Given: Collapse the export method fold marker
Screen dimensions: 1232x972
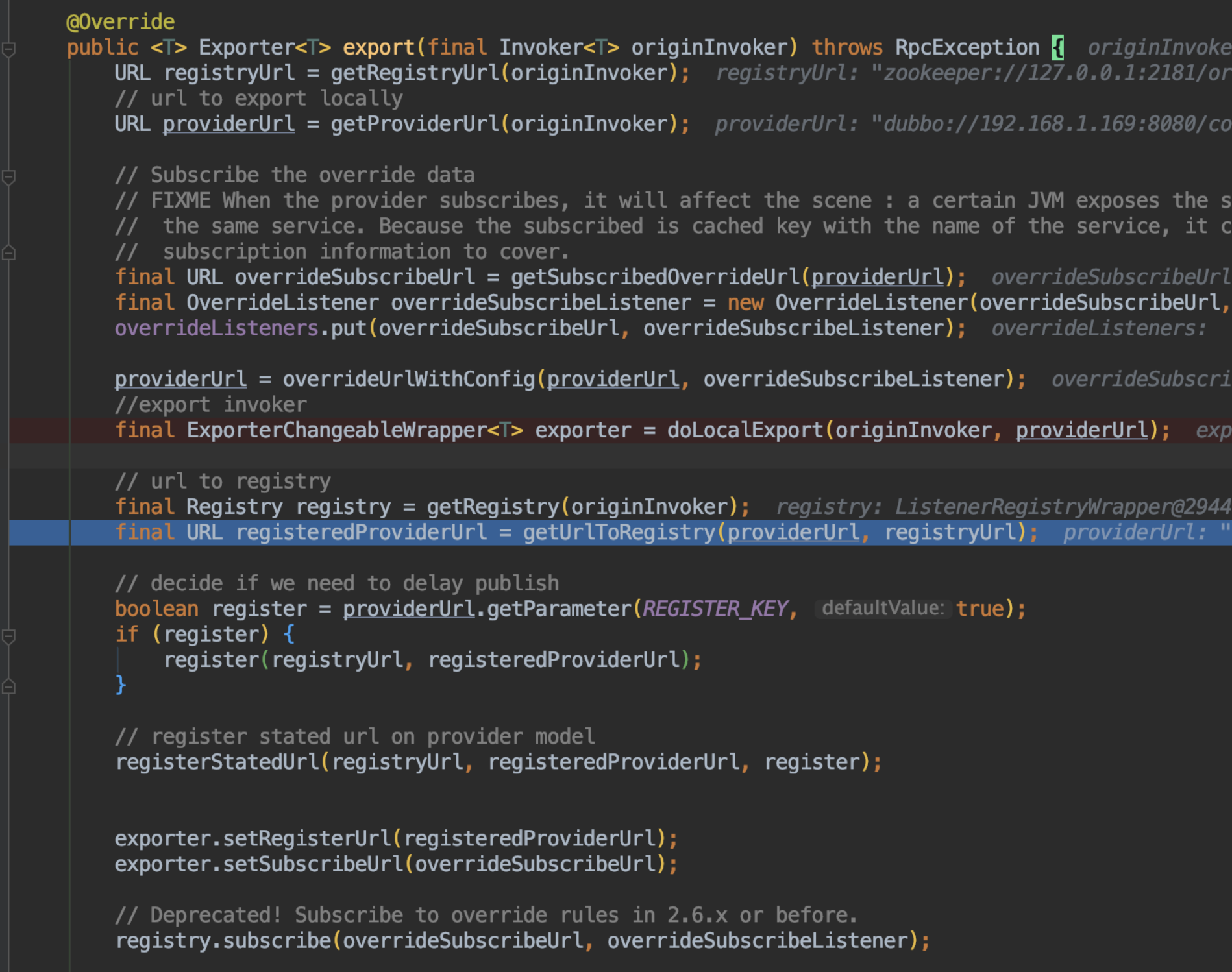Looking at the screenshot, I should pos(8,49).
